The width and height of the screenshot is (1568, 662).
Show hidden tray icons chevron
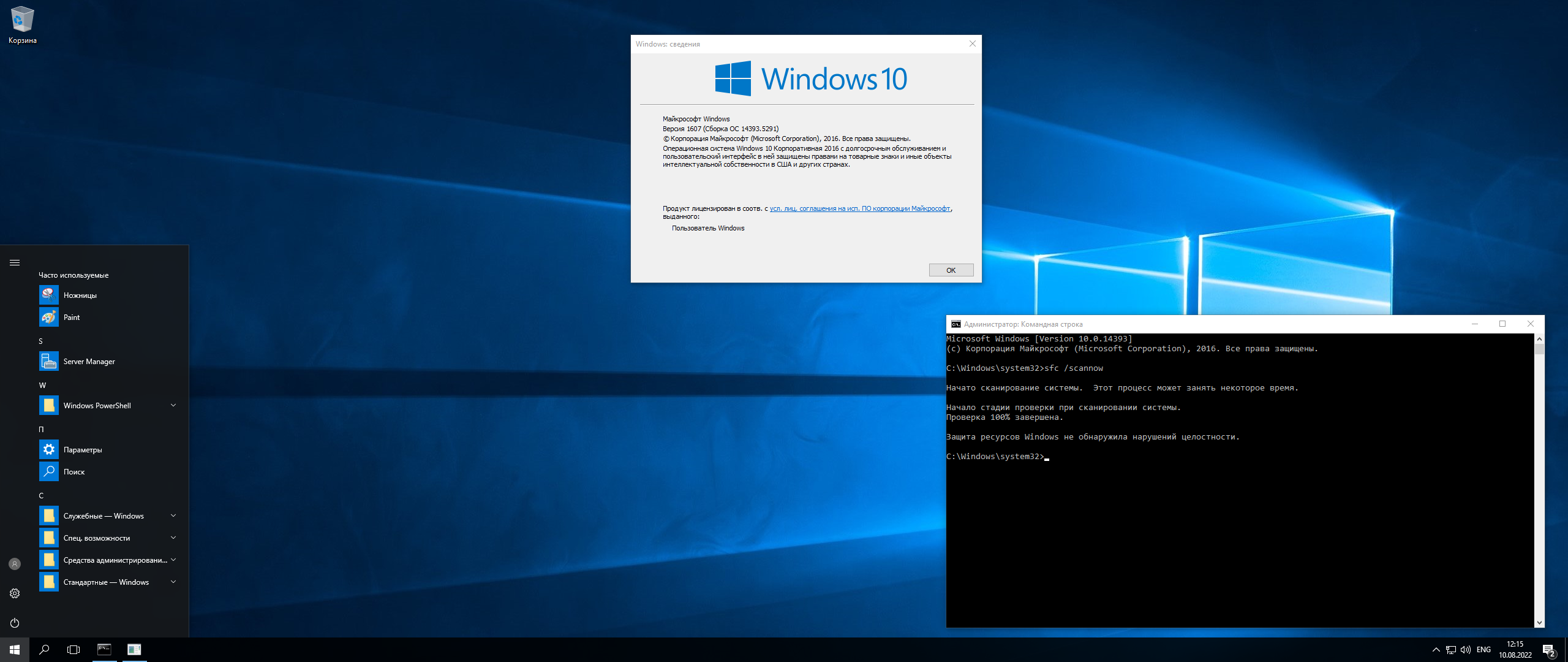pos(1436,650)
